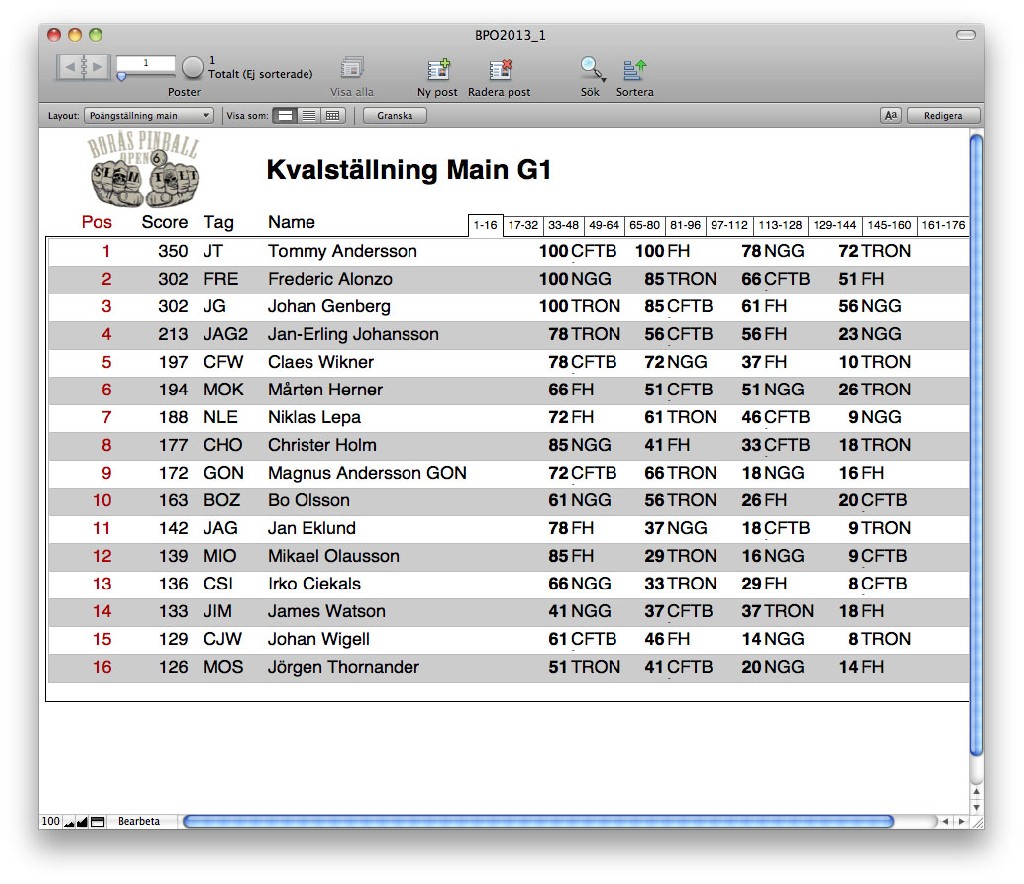This screenshot has height=884, width=1024.
Task: Click the name Frederic Alonzo
Action: coord(330,279)
